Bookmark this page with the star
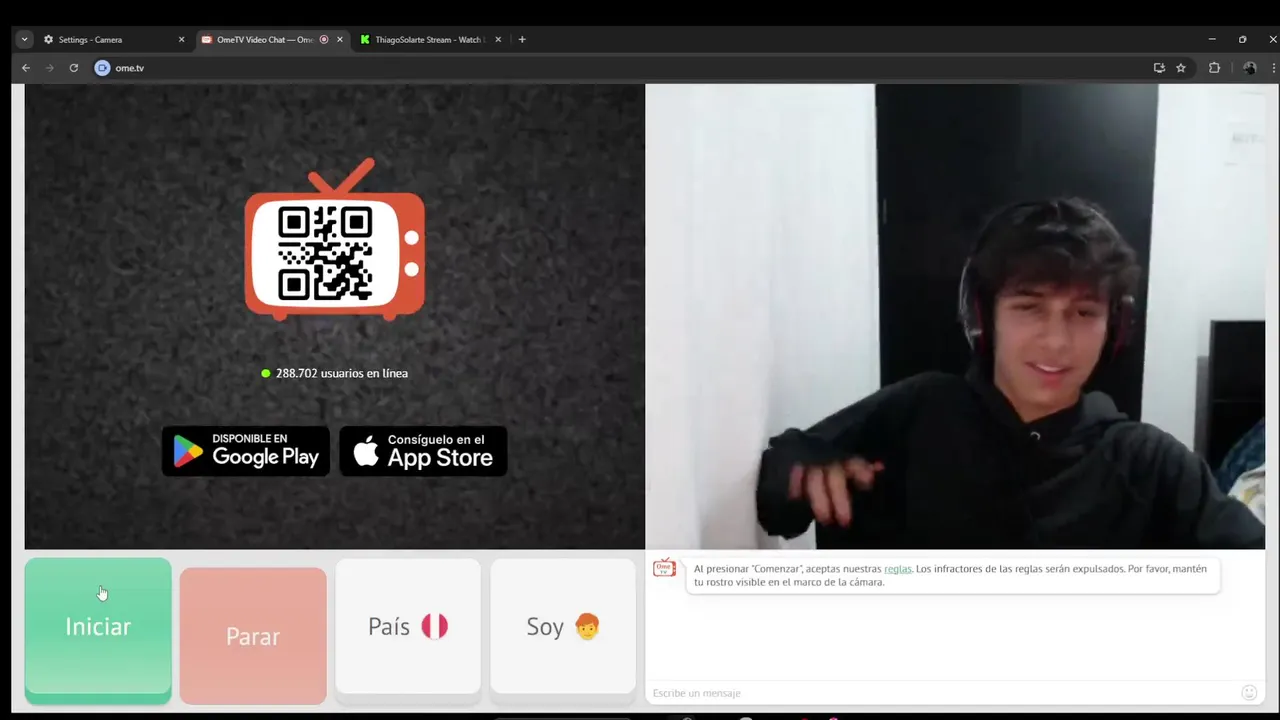Viewport: 1280px width, 720px height. 1181,68
